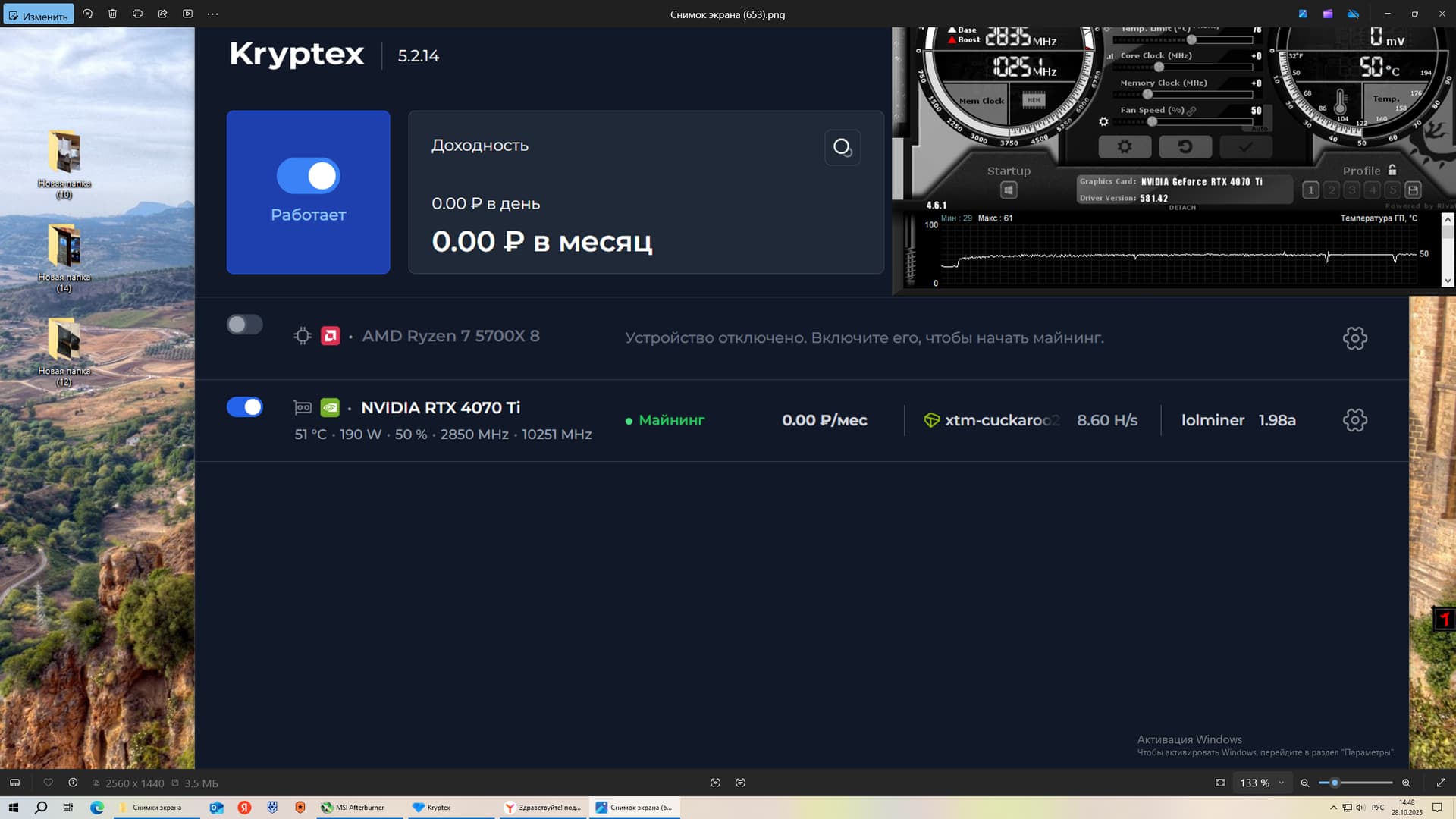Open the Windows Start button
Viewport: 1456px width, 819px height.
[x=13, y=808]
